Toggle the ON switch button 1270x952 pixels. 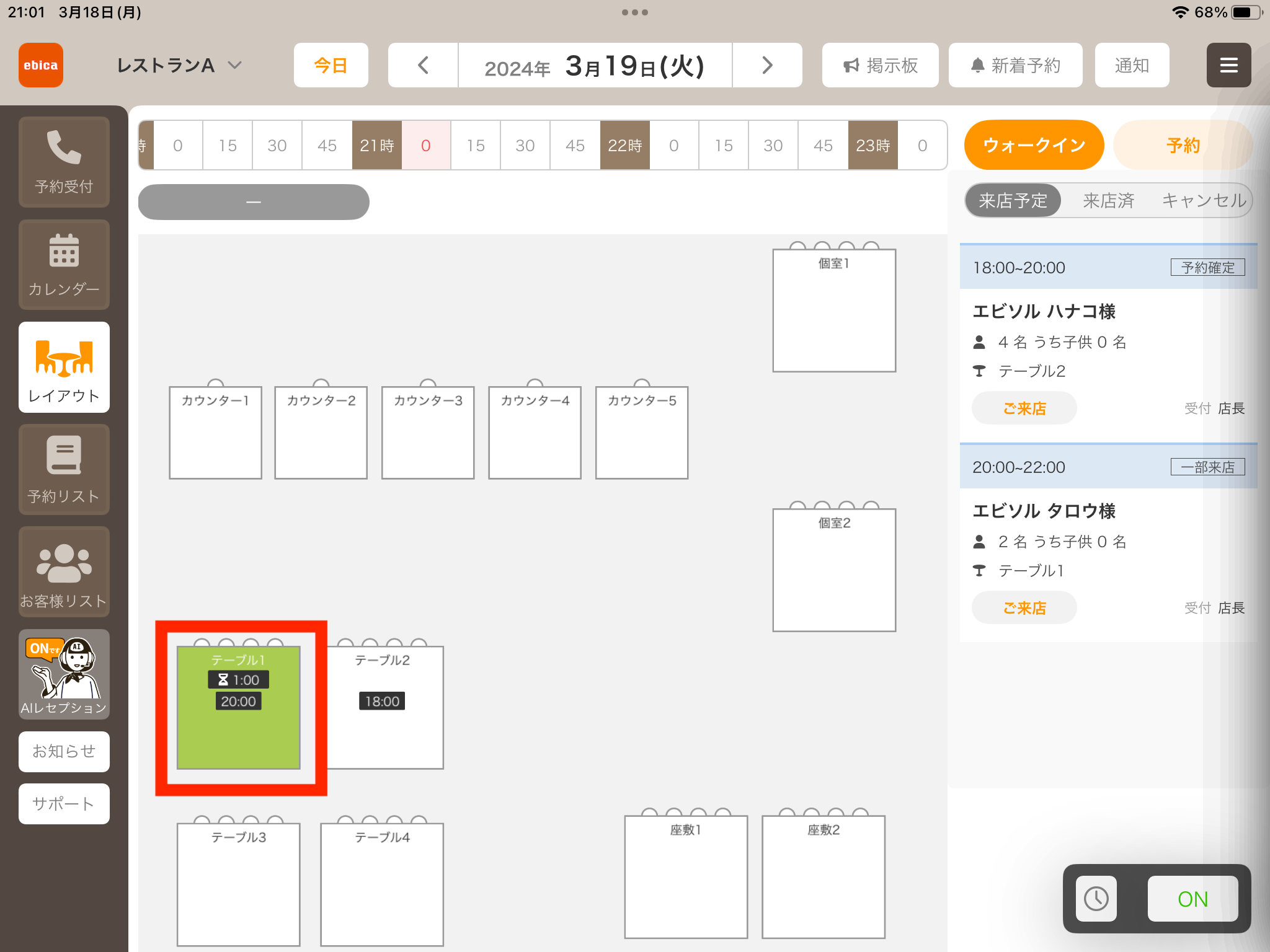pos(1192,899)
